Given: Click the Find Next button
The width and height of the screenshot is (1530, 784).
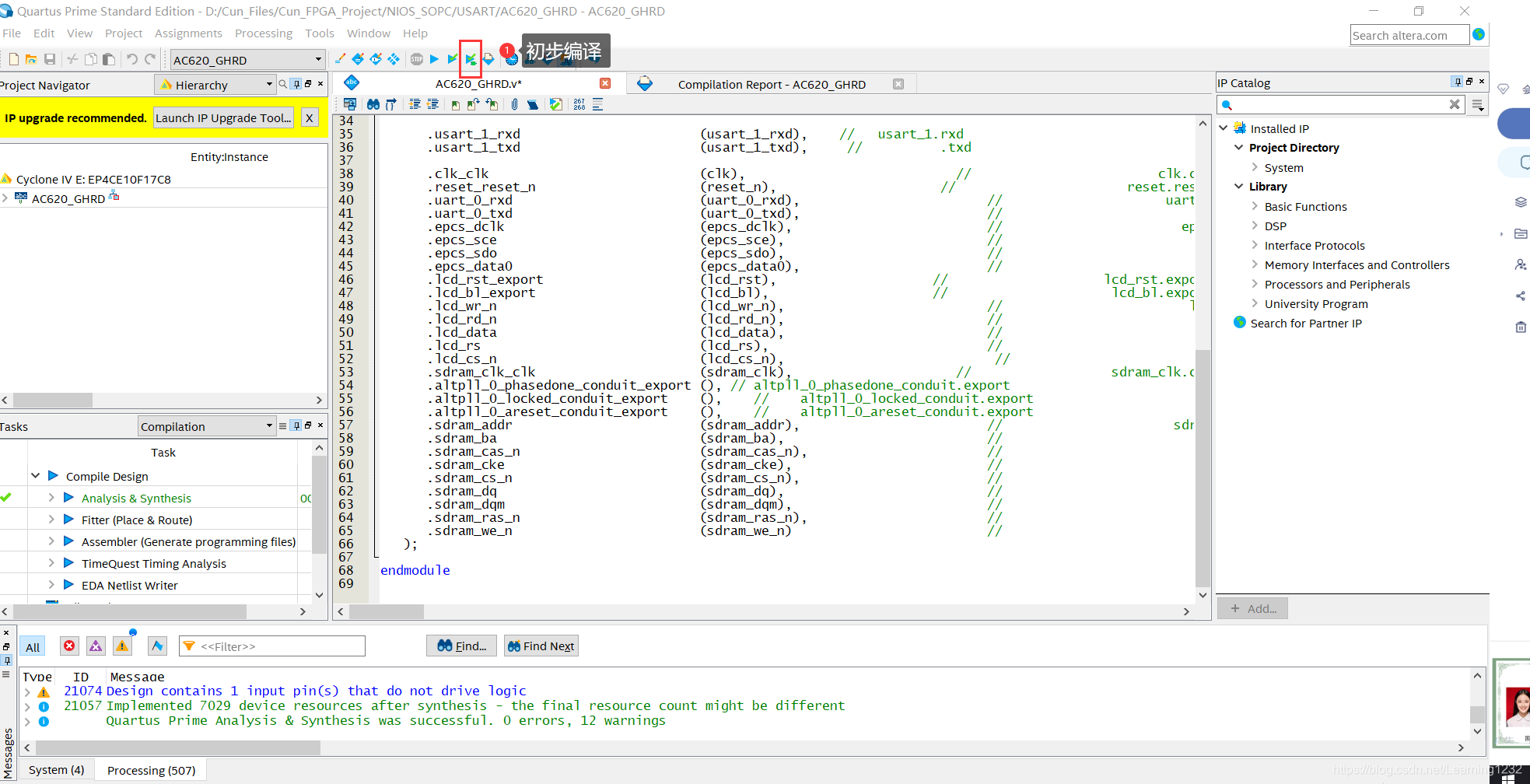Looking at the screenshot, I should pyautogui.click(x=541, y=646).
